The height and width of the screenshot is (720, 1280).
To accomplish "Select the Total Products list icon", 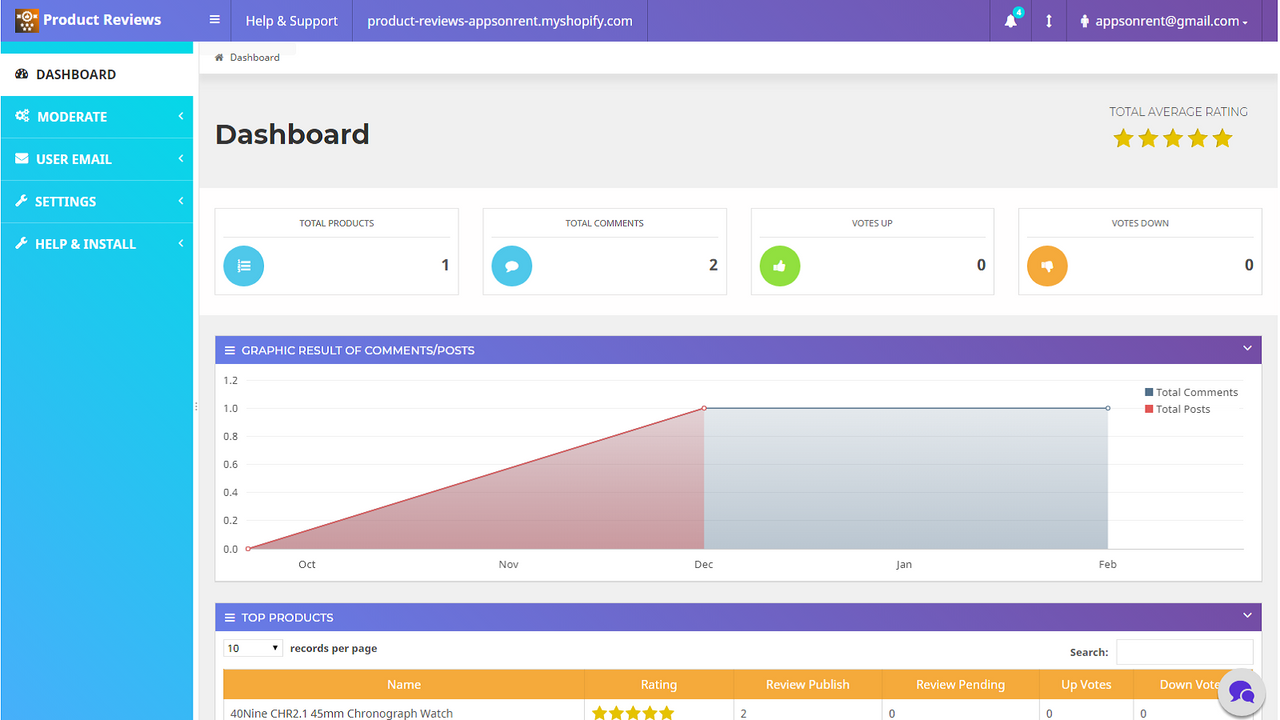I will (x=243, y=265).
